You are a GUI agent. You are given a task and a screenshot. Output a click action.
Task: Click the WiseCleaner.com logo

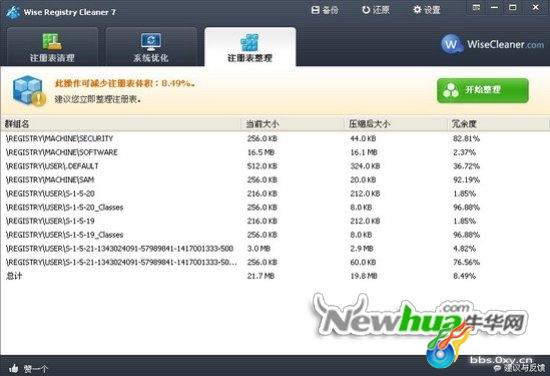492,44
